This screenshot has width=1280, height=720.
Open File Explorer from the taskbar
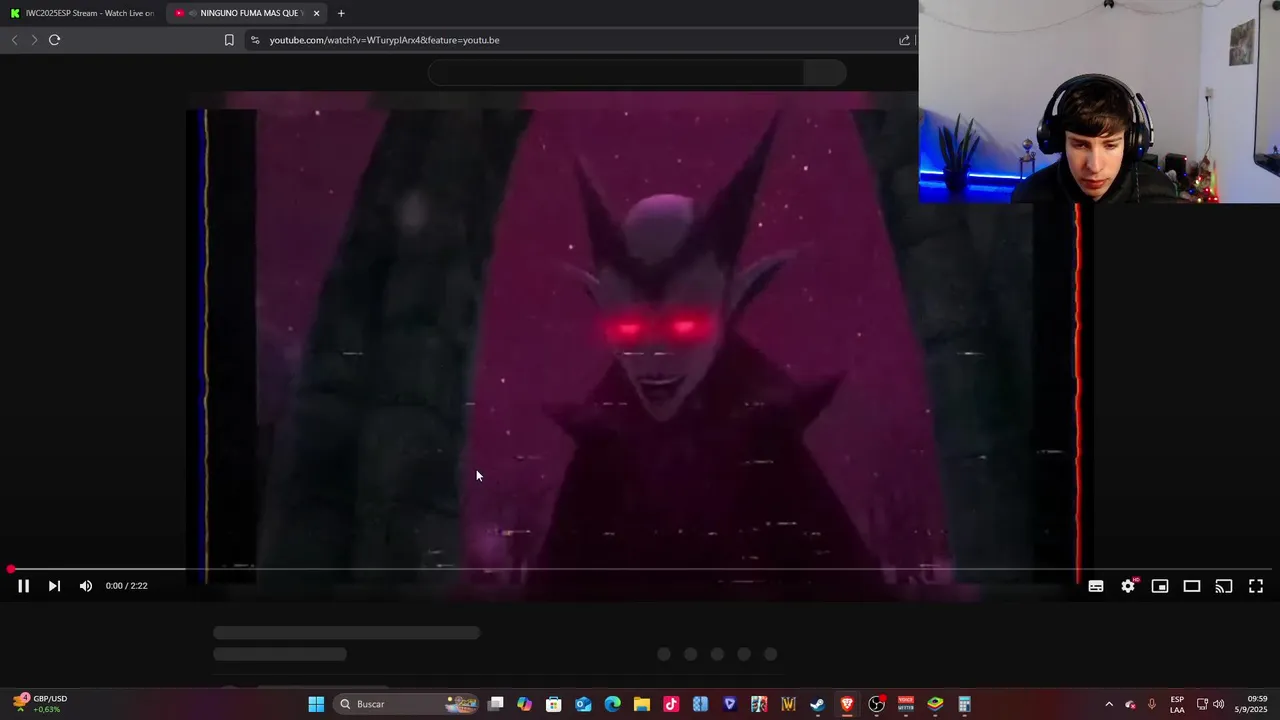click(x=642, y=704)
